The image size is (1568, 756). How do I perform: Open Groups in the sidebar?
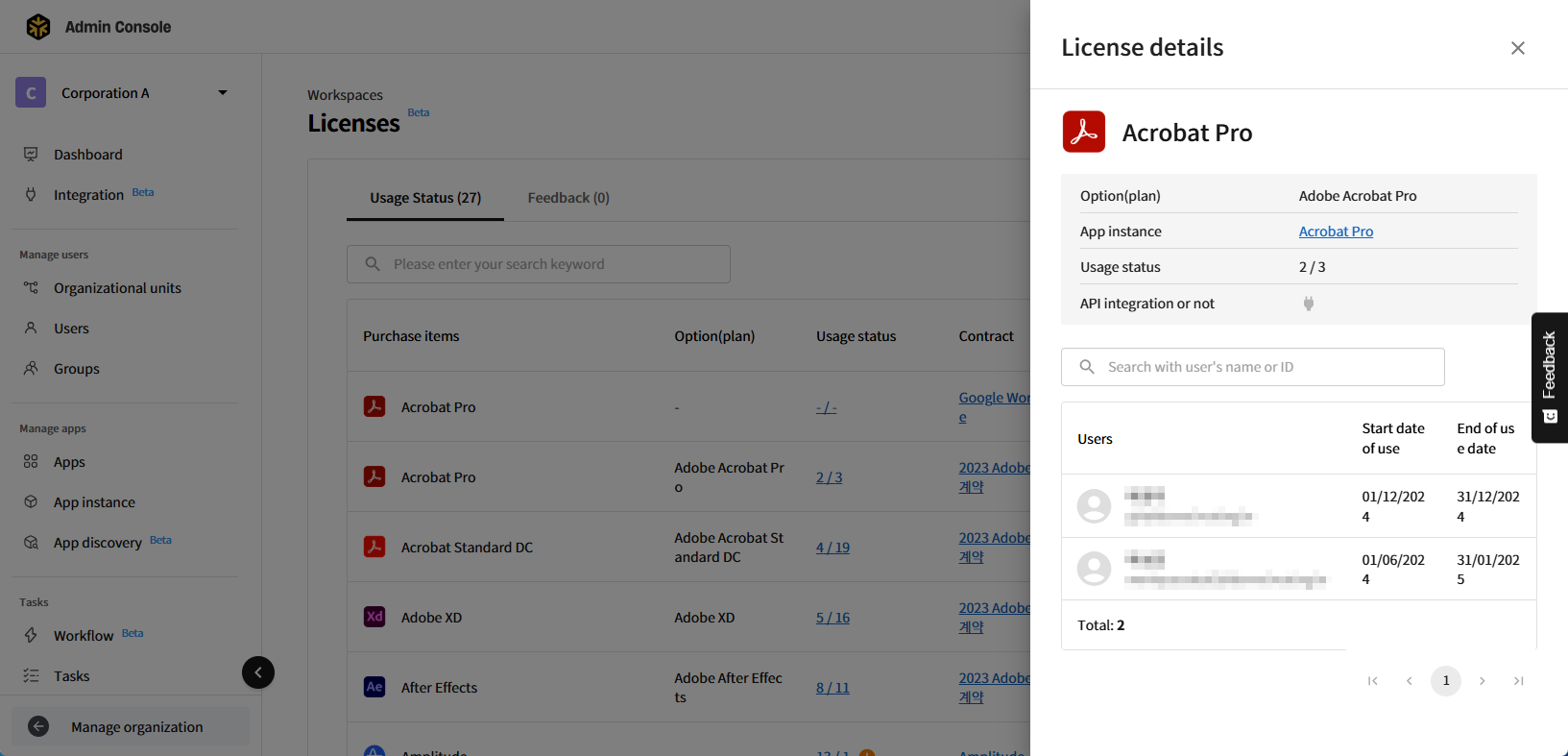pyautogui.click(x=77, y=369)
